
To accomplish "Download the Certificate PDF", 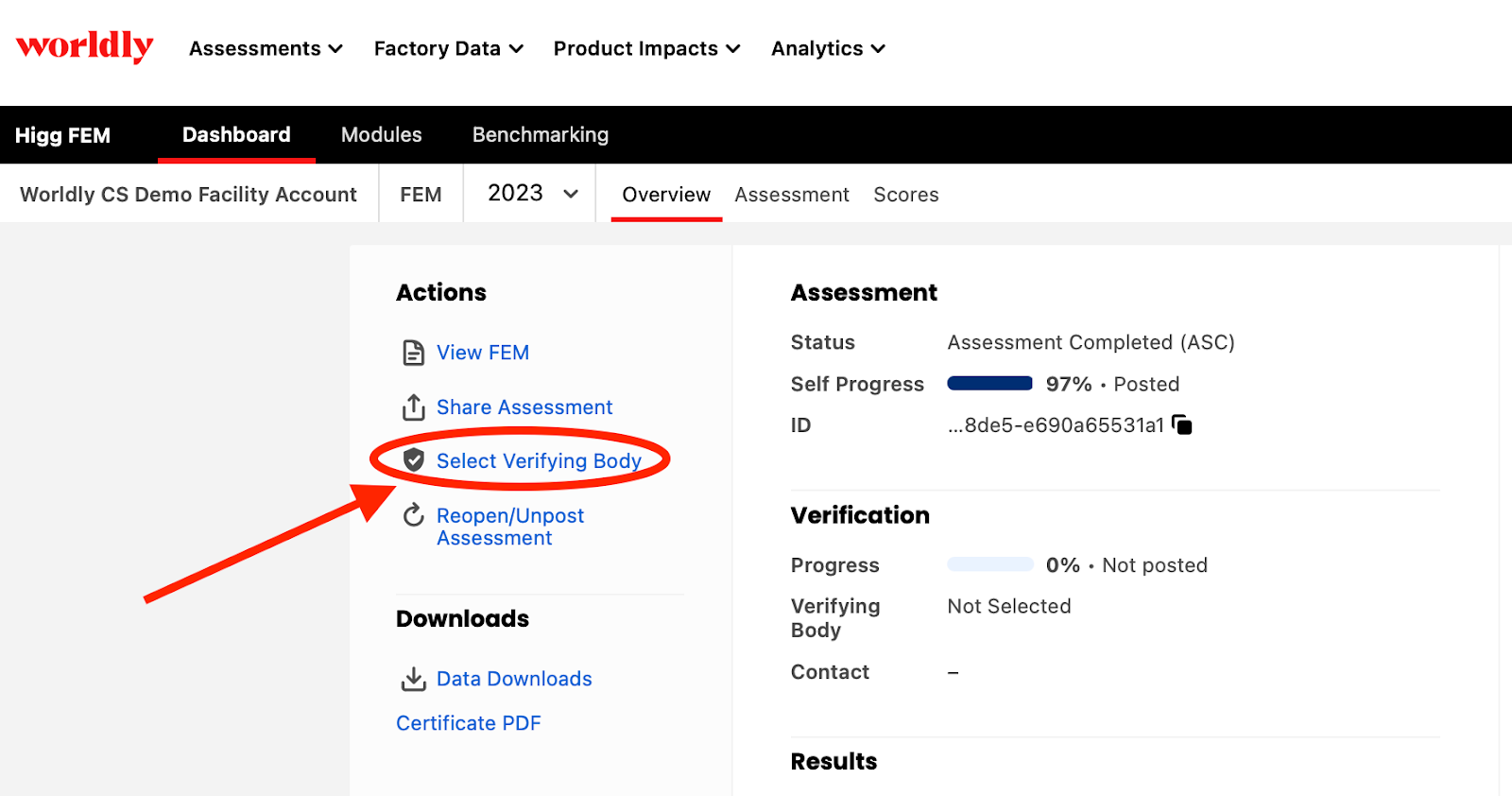I will [469, 723].
